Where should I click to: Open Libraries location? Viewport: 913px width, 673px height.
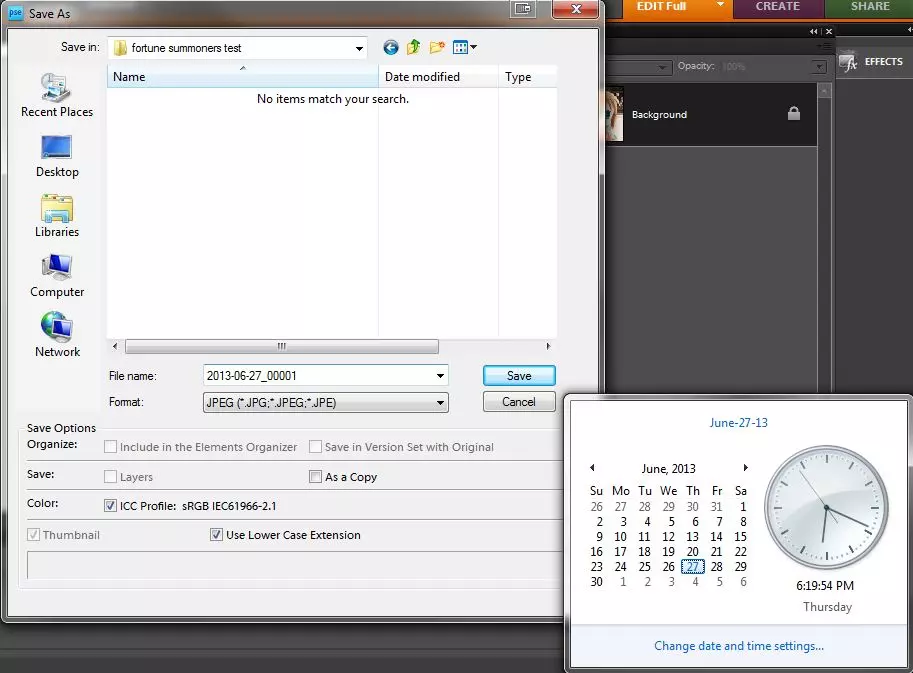(56, 216)
